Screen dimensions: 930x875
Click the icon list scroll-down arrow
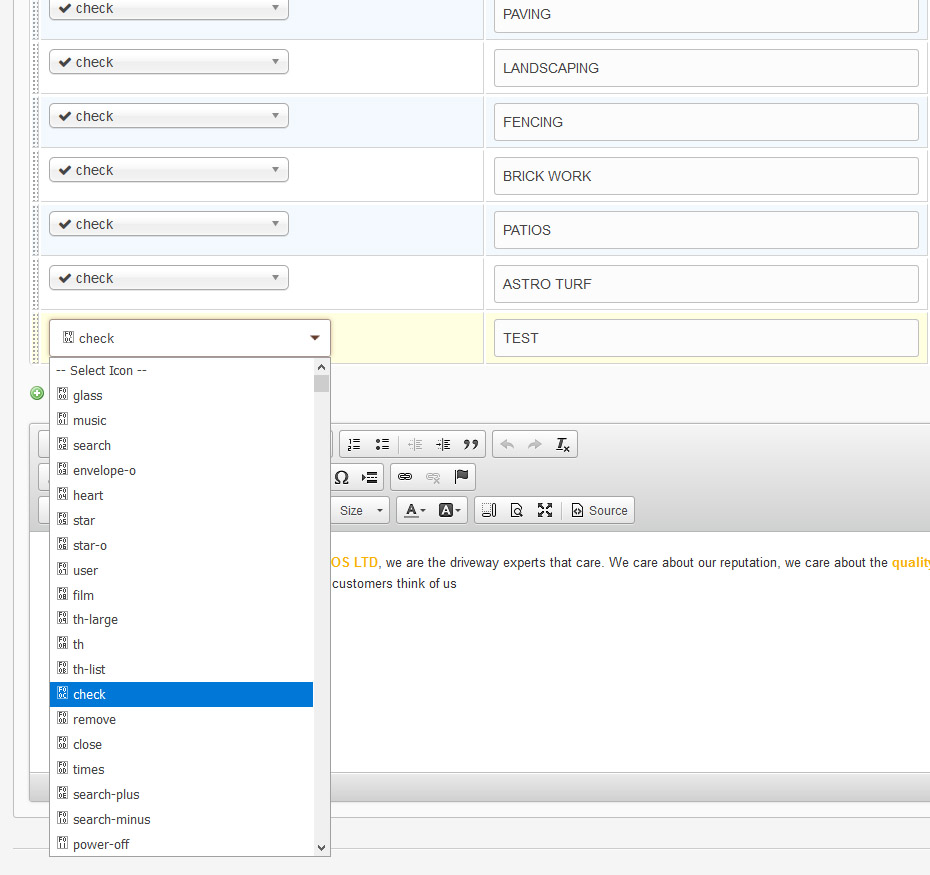[x=321, y=847]
